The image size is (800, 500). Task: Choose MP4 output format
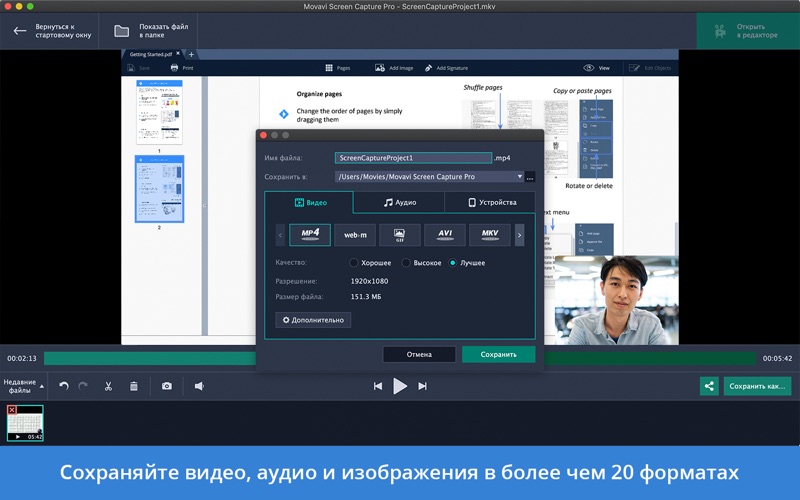tap(310, 235)
